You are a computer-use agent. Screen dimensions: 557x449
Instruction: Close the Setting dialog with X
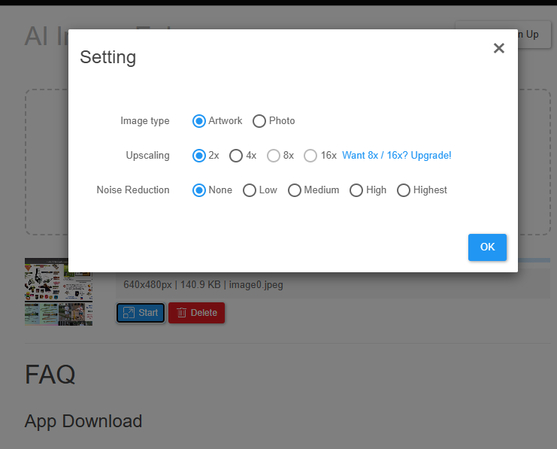point(499,48)
